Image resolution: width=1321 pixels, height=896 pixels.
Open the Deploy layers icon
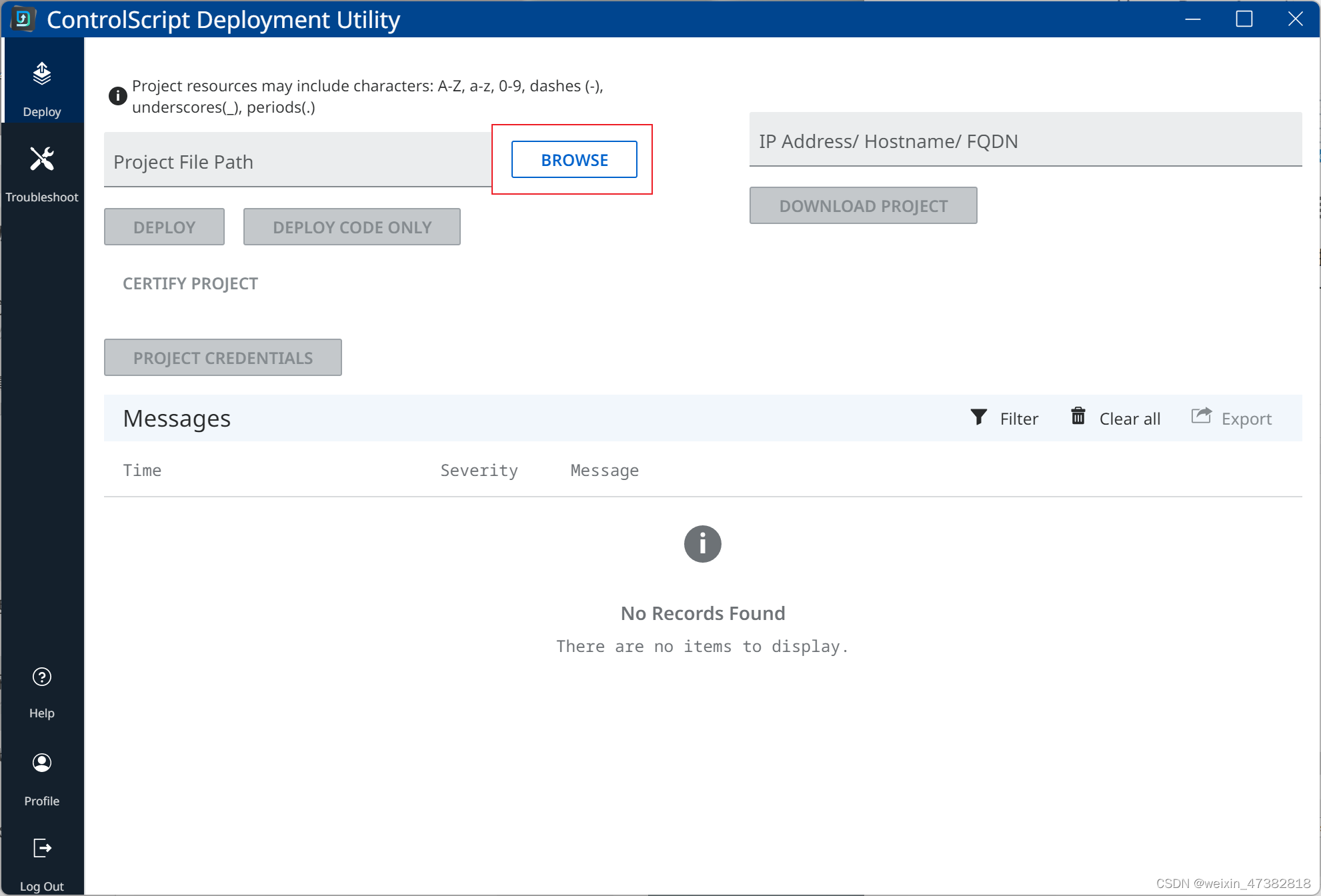click(42, 74)
